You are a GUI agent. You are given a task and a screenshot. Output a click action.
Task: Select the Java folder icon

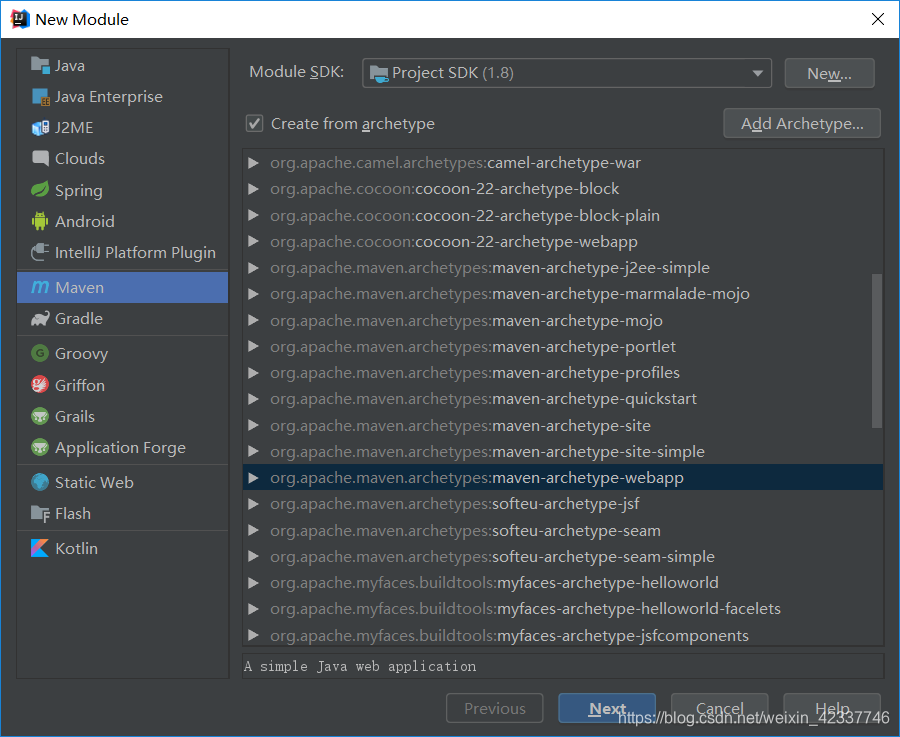40,65
